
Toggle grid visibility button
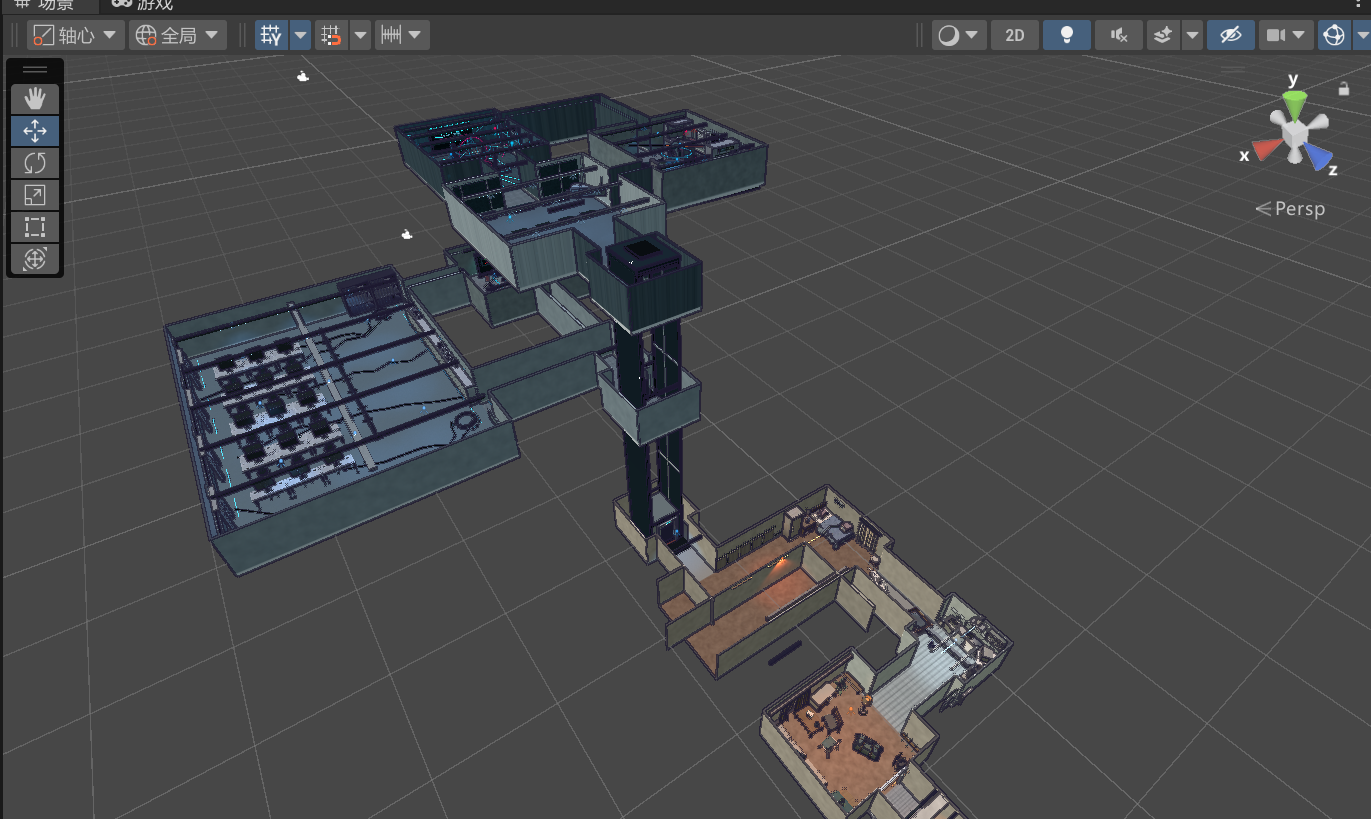[x=271, y=36]
